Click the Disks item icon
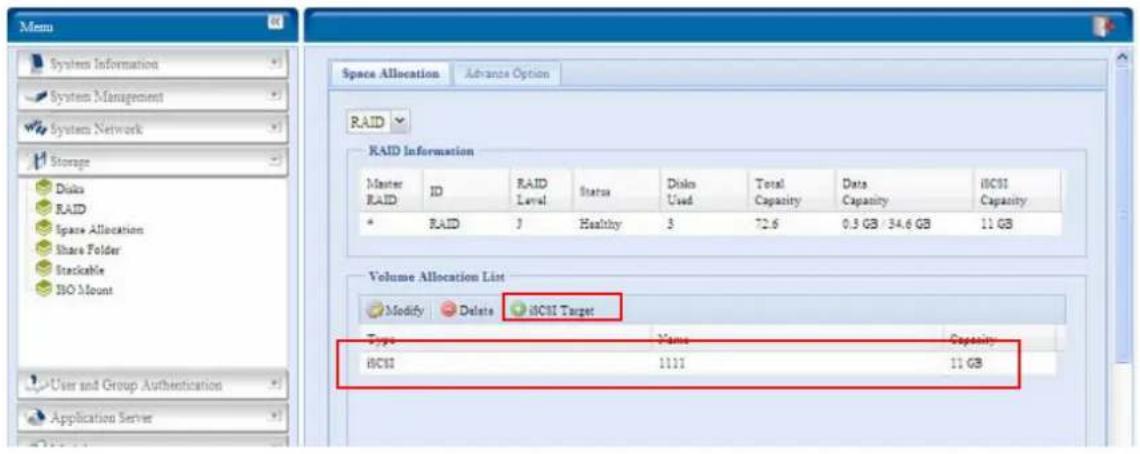Screen dimensions: 1140x454 [44, 188]
